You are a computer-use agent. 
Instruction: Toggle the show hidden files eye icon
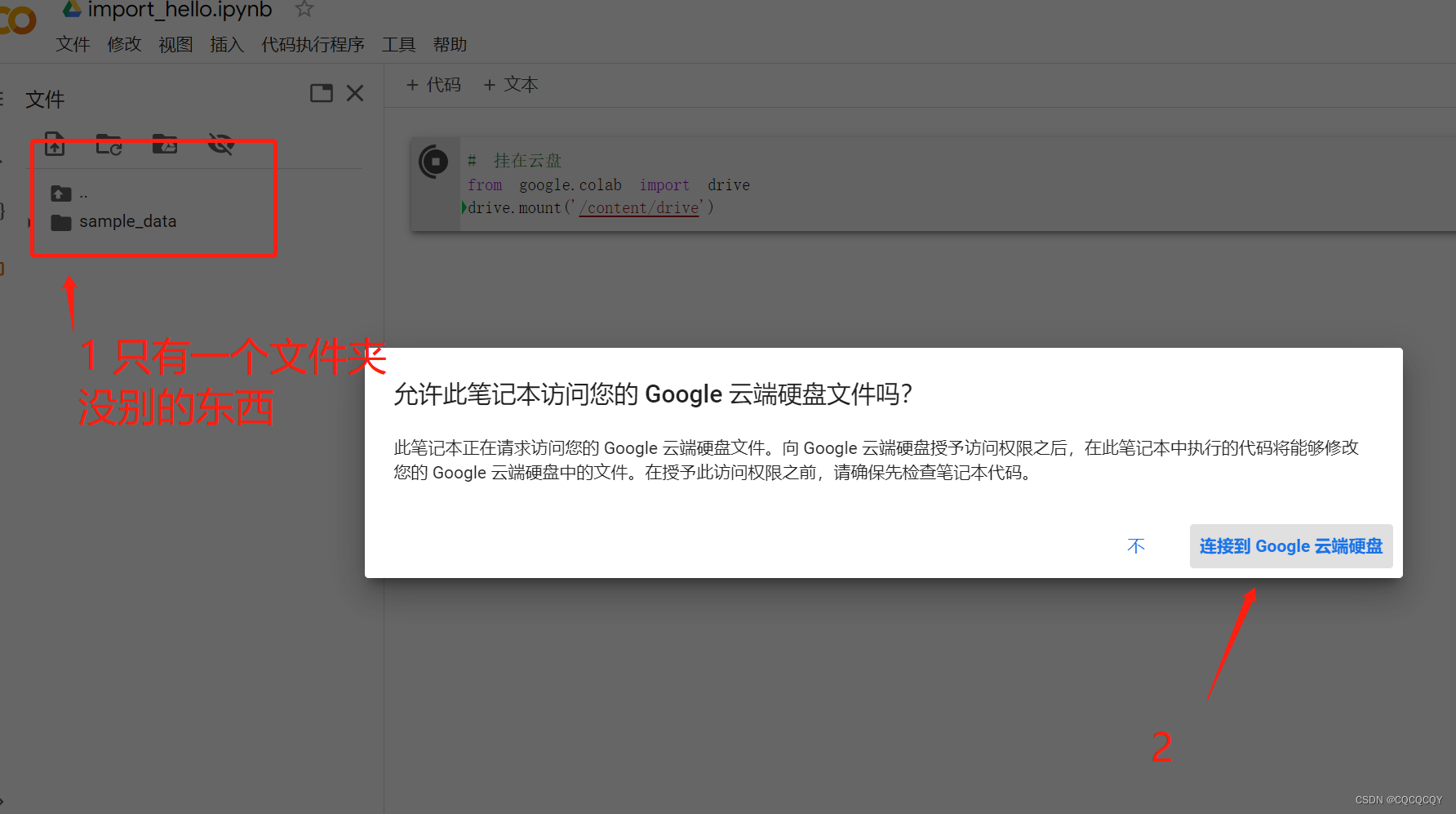pos(221,144)
